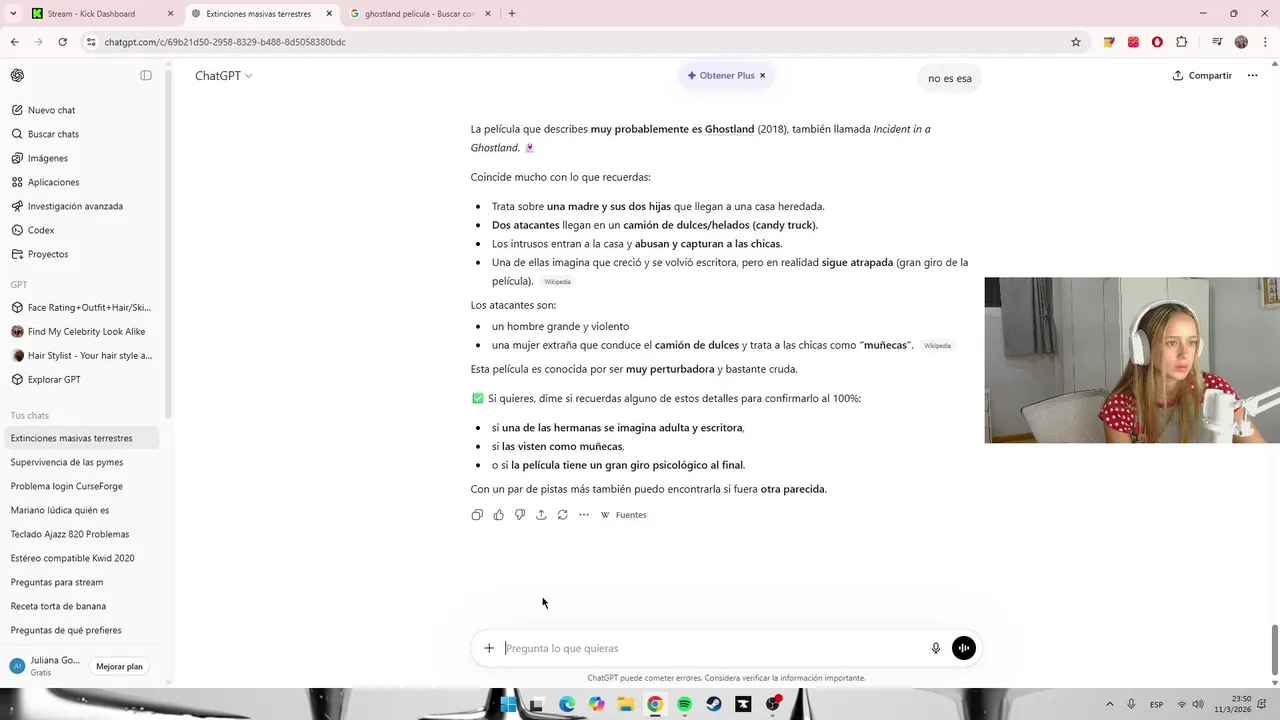The width and height of the screenshot is (1280, 720).
Task: Start a new chat with Nuevo chat
Action: coord(82,110)
